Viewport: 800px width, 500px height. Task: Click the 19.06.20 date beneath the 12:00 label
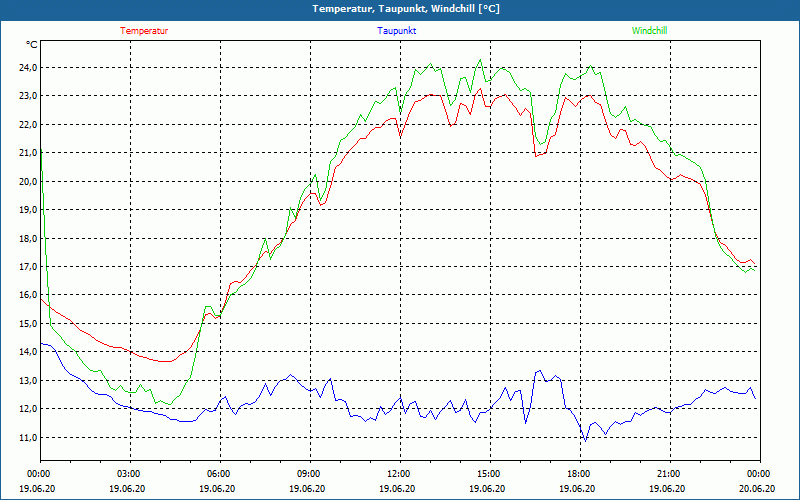[397, 488]
